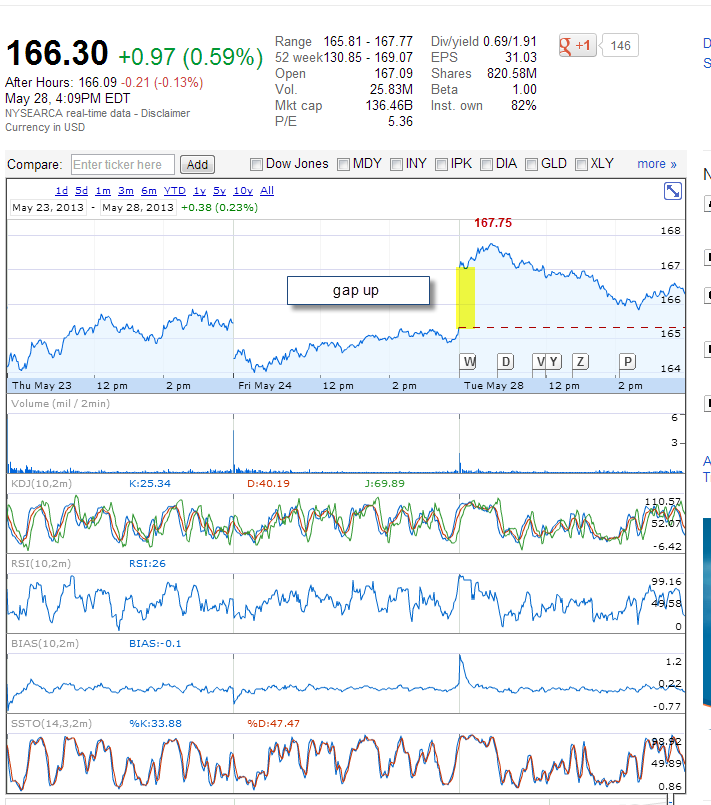
Task: Click the D:40.19 reading
Action: click(268, 484)
